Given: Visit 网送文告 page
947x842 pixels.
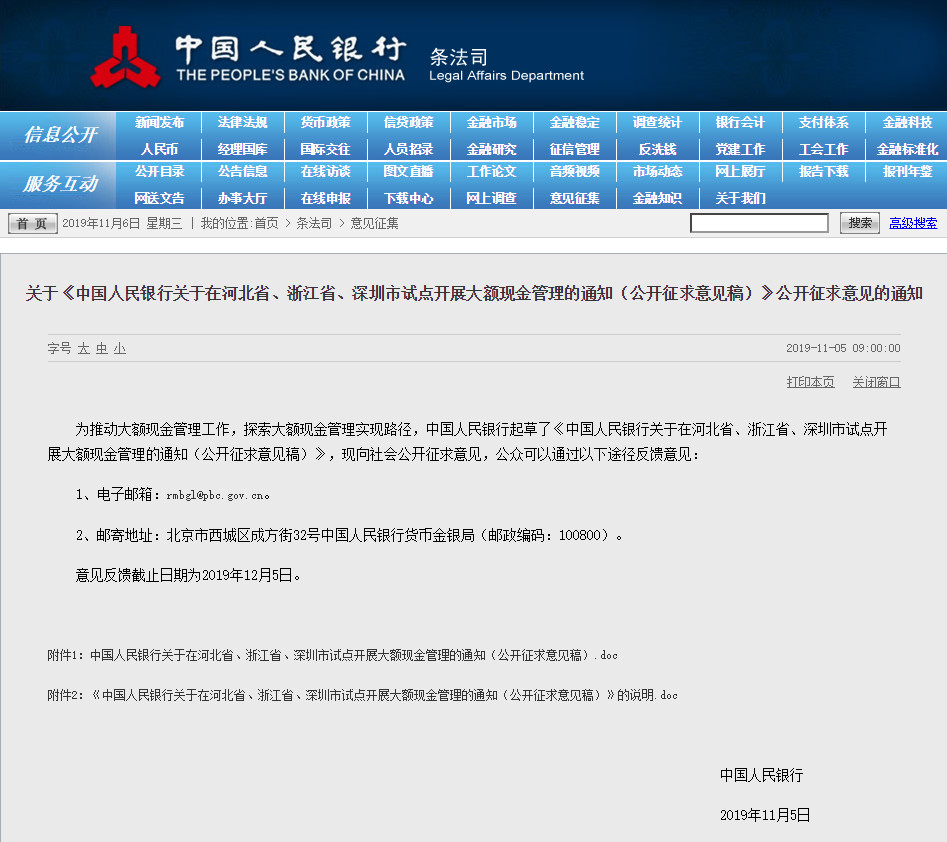Looking at the screenshot, I should pos(159,198).
